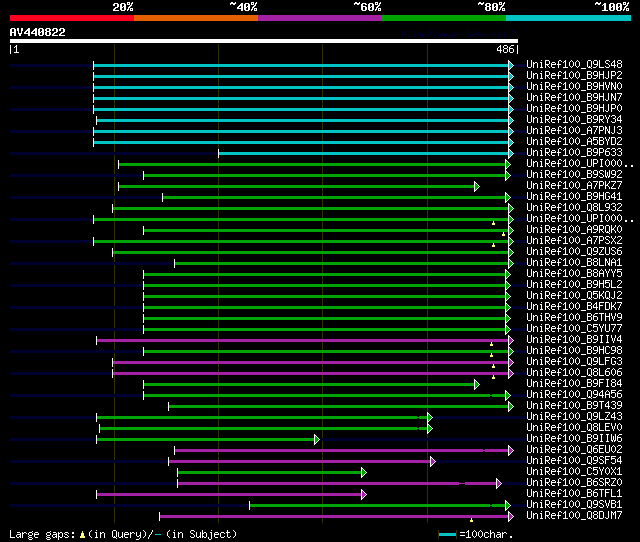
Task: Click the cyan ~100% identity legend segment
Action: pos(569,18)
